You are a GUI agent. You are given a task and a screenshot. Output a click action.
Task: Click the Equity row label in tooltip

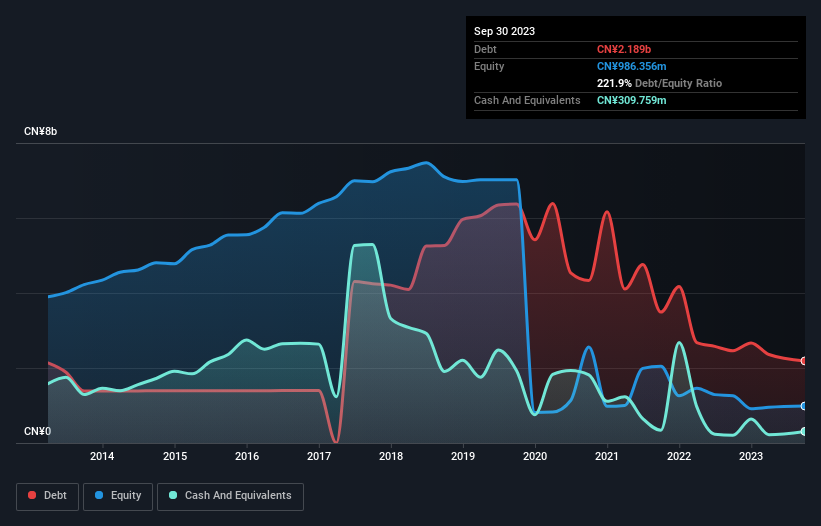point(489,66)
